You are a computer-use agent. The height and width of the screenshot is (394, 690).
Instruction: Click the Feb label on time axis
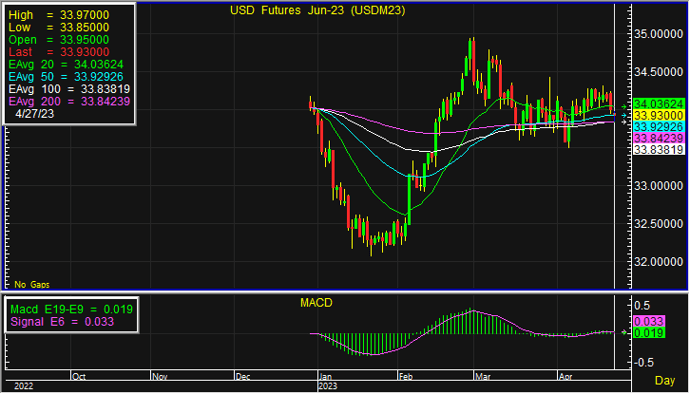pos(406,377)
